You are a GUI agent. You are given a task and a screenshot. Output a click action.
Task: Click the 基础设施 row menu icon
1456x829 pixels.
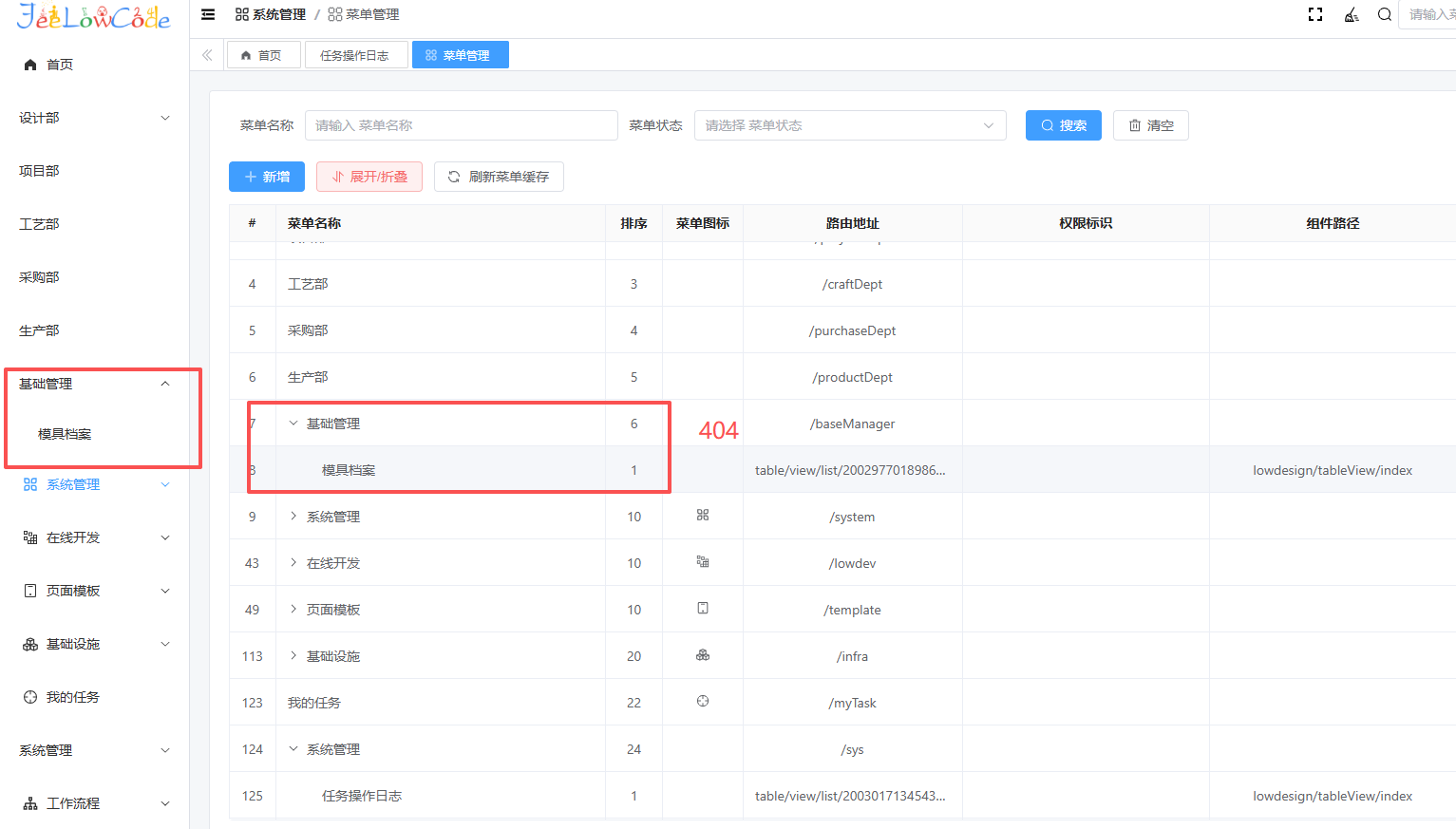click(703, 655)
